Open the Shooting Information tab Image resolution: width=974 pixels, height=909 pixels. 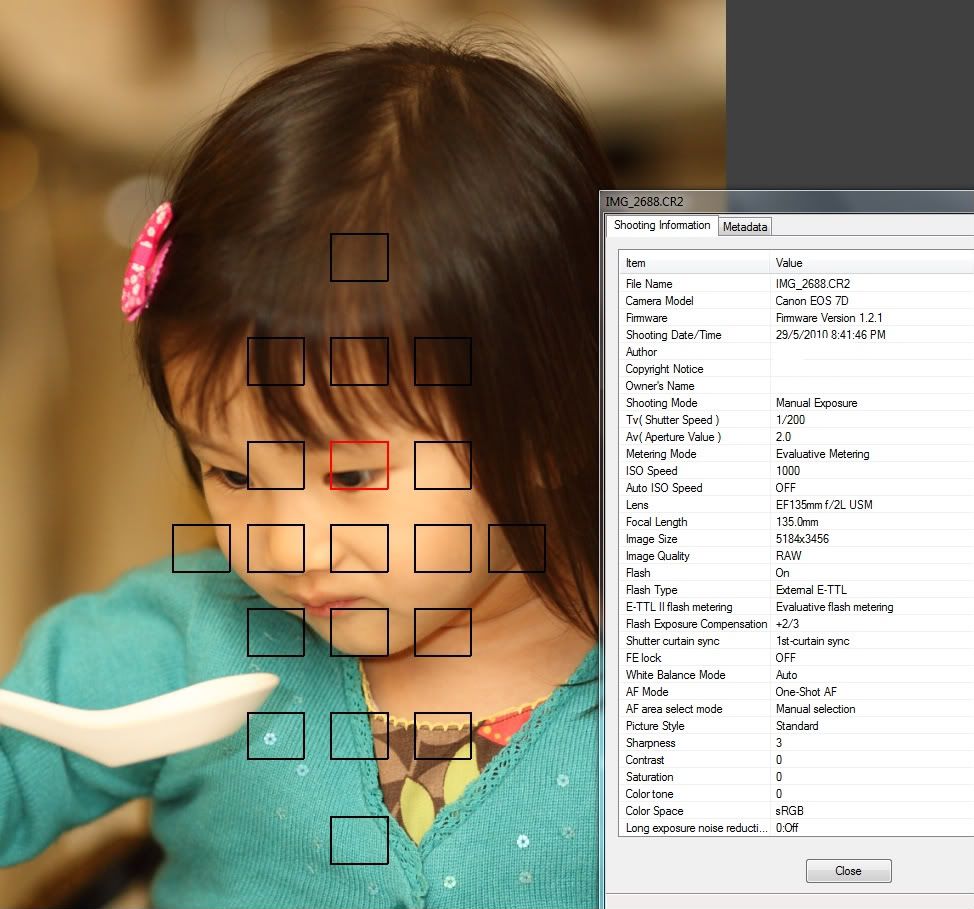tap(662, 226)
